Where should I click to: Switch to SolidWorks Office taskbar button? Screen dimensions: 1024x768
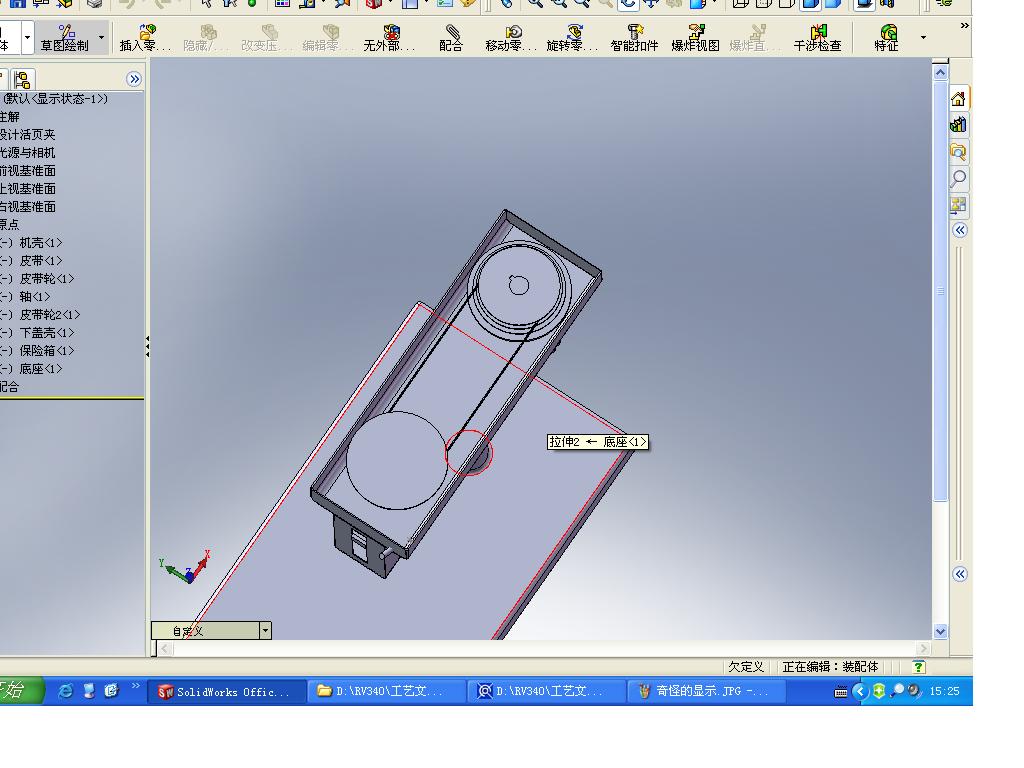pos(226,692)
